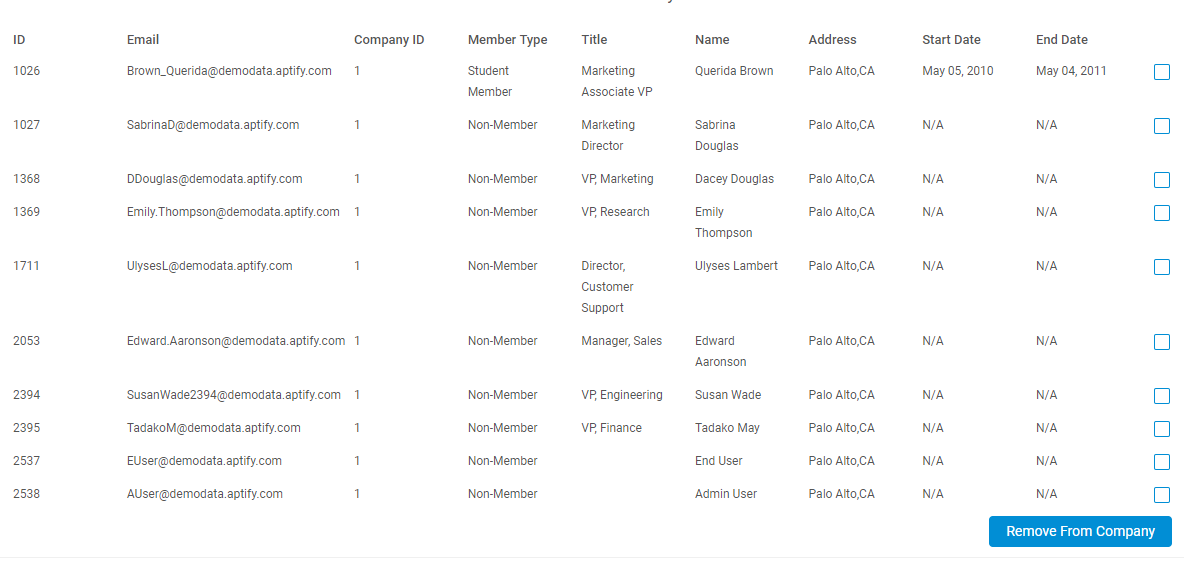Click Brown_Querida@demodata.aptify.com email
This screenshot has height=566, width=1184.
click(x=230, y=71)
